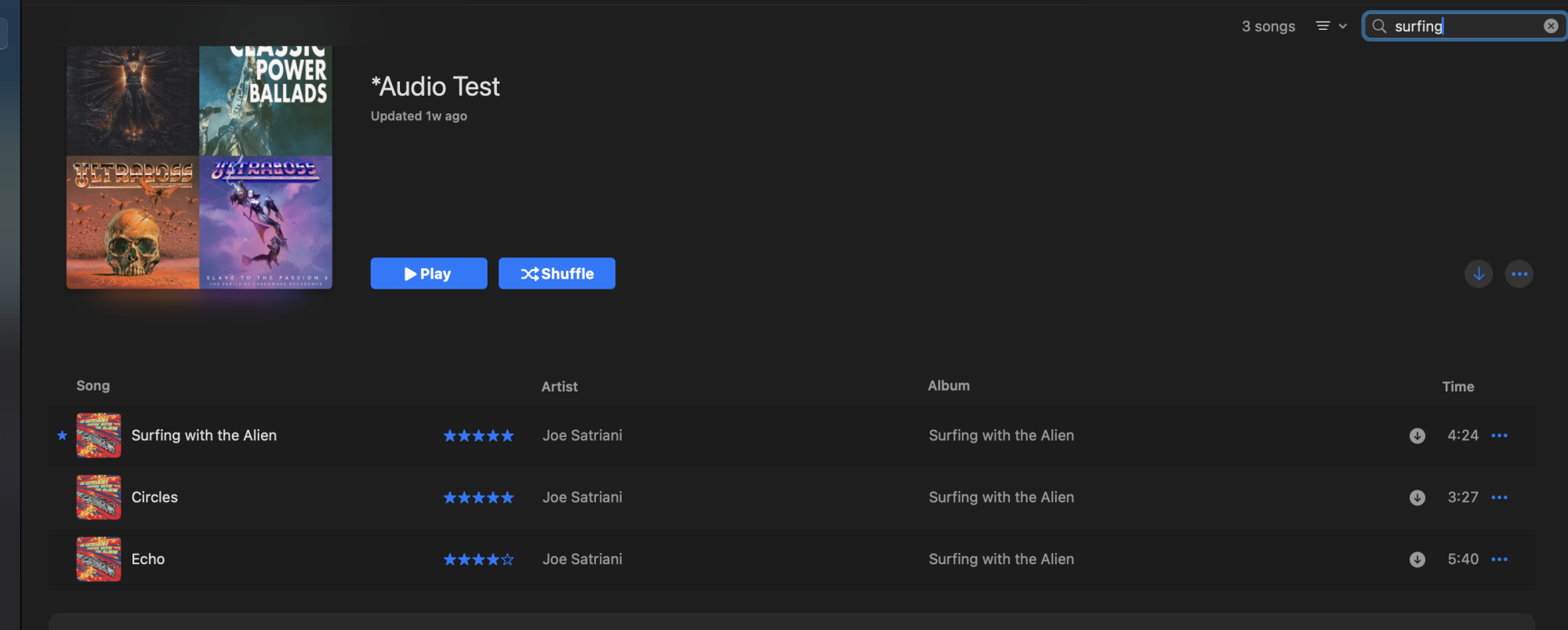
Task: Open album link in the Echo row
Action: coord(1001,559)
